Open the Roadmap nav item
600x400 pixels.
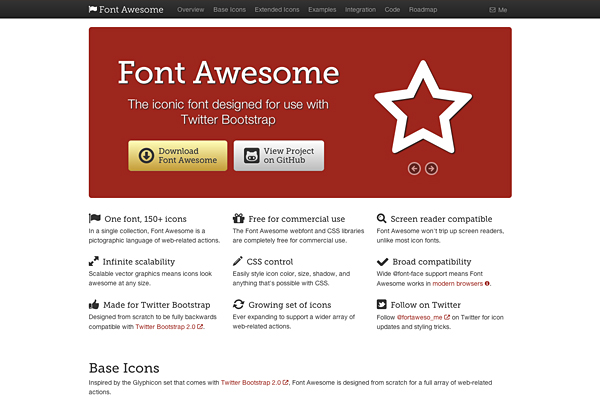[423, 10]
